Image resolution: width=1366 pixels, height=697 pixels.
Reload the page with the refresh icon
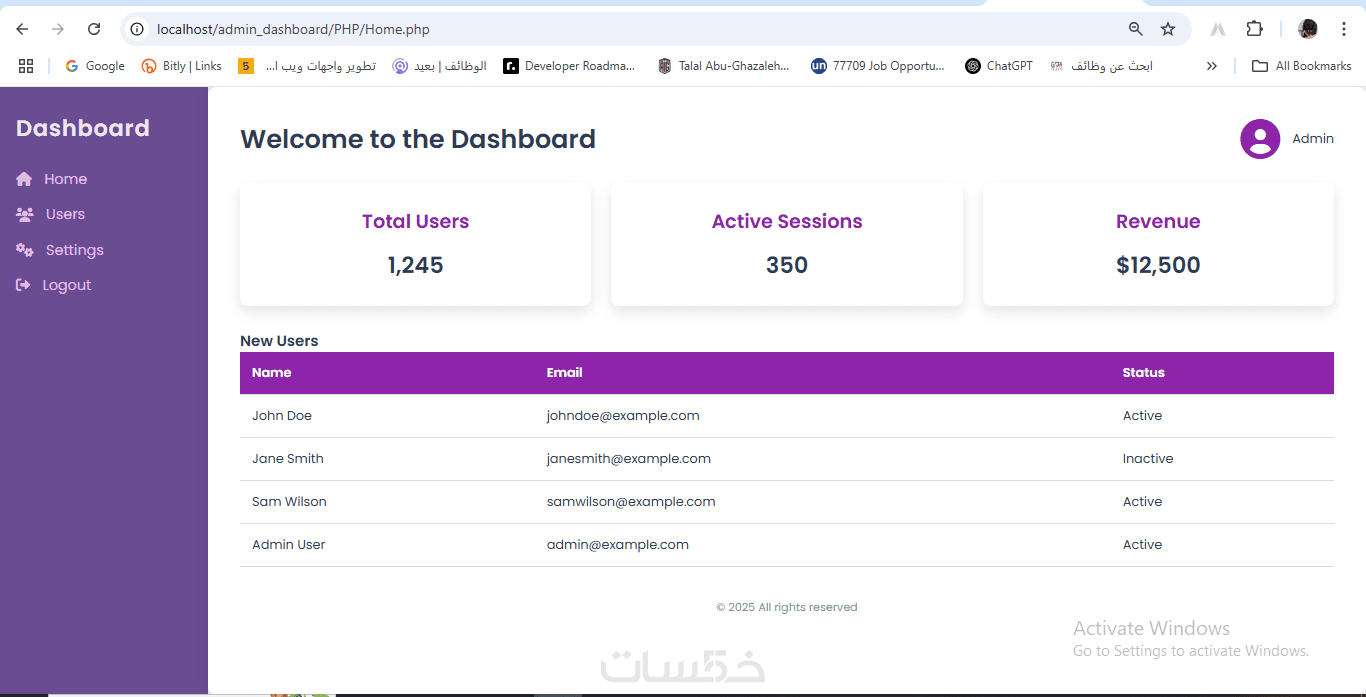94,29
